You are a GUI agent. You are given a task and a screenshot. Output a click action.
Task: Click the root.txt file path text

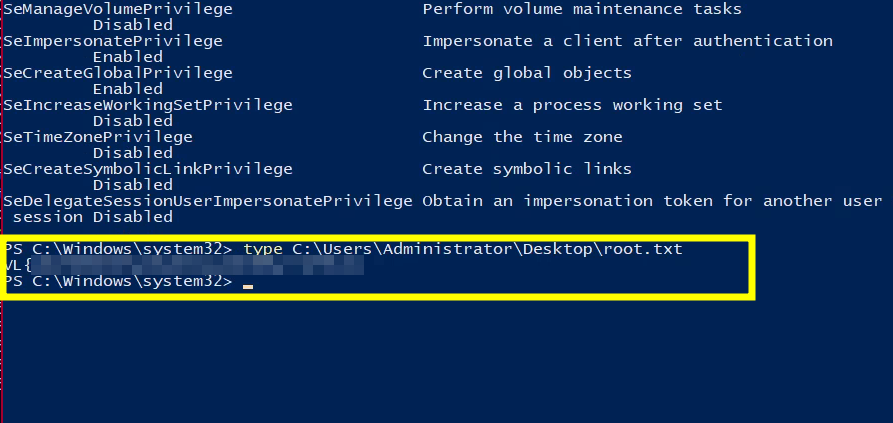[488, 249]
